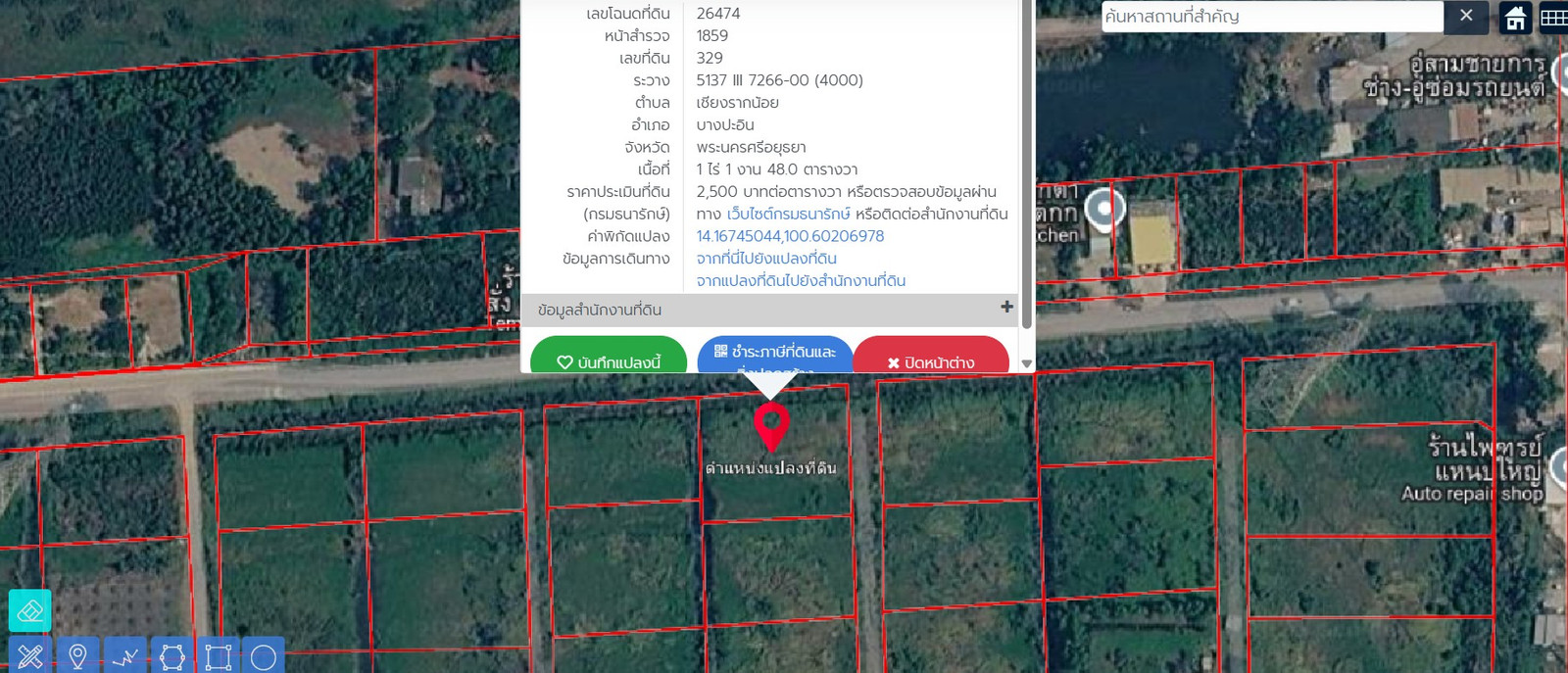Click the red parcel location pin
This screenshot has height=673, width=1568.
pyautogui.click(x=771, y=427)
